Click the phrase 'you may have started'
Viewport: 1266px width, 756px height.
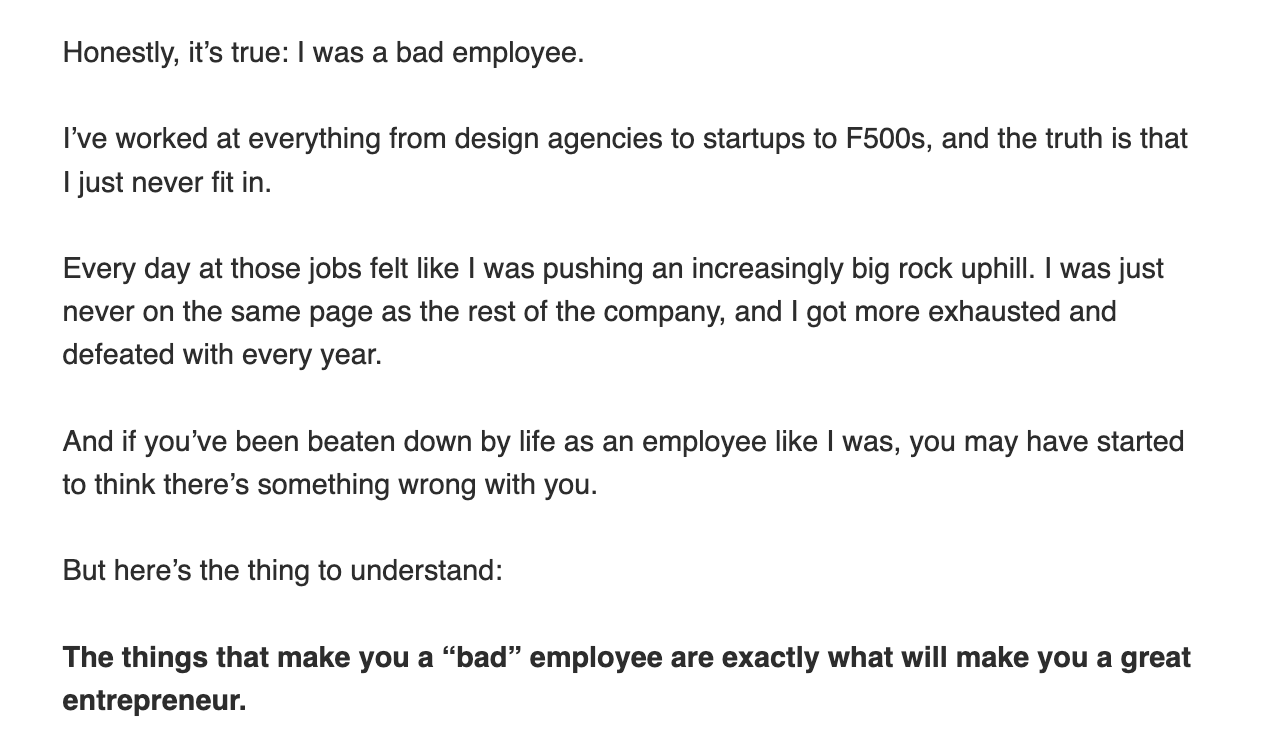(1047, 442)
